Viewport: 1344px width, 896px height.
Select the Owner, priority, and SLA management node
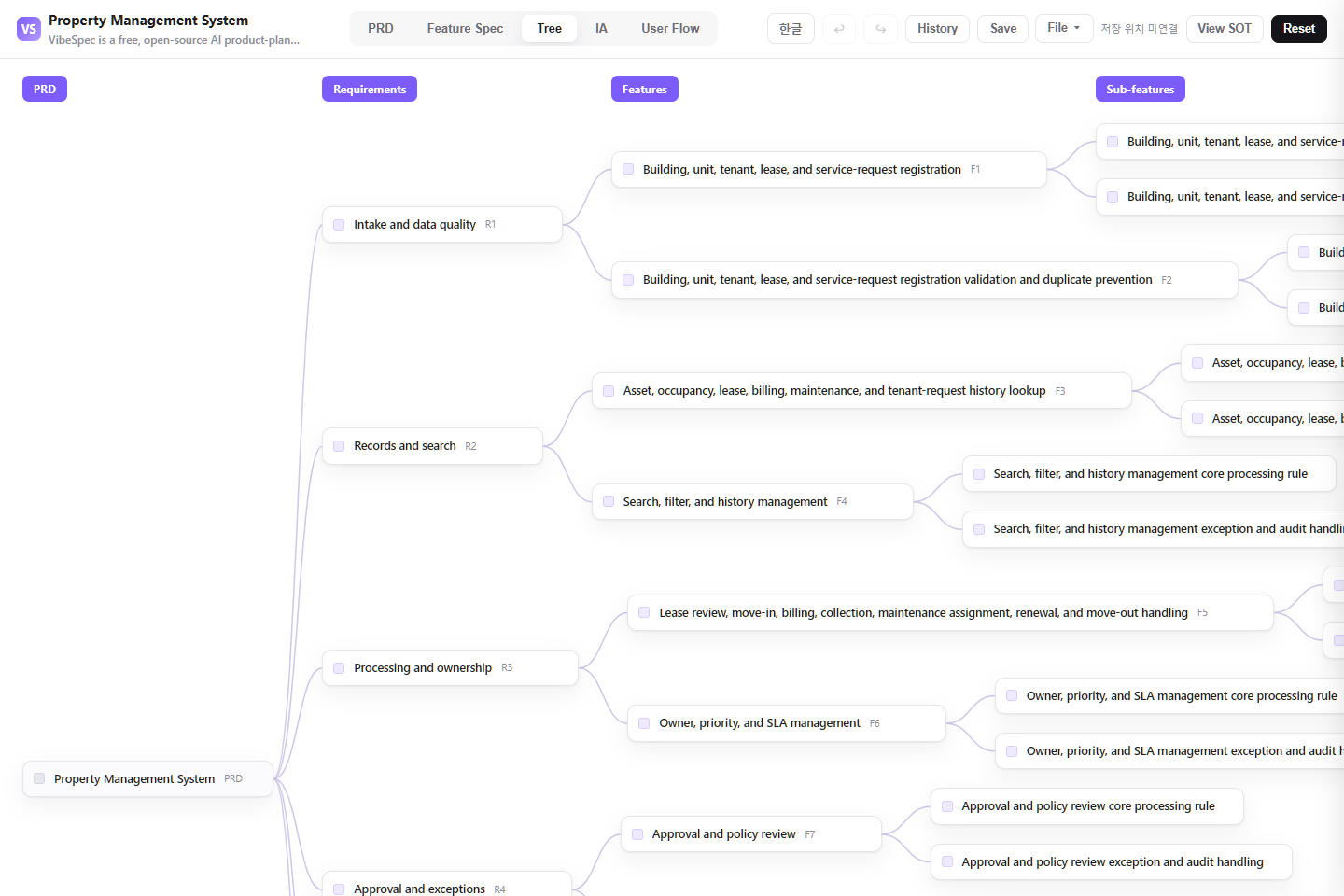coord(787,723)
